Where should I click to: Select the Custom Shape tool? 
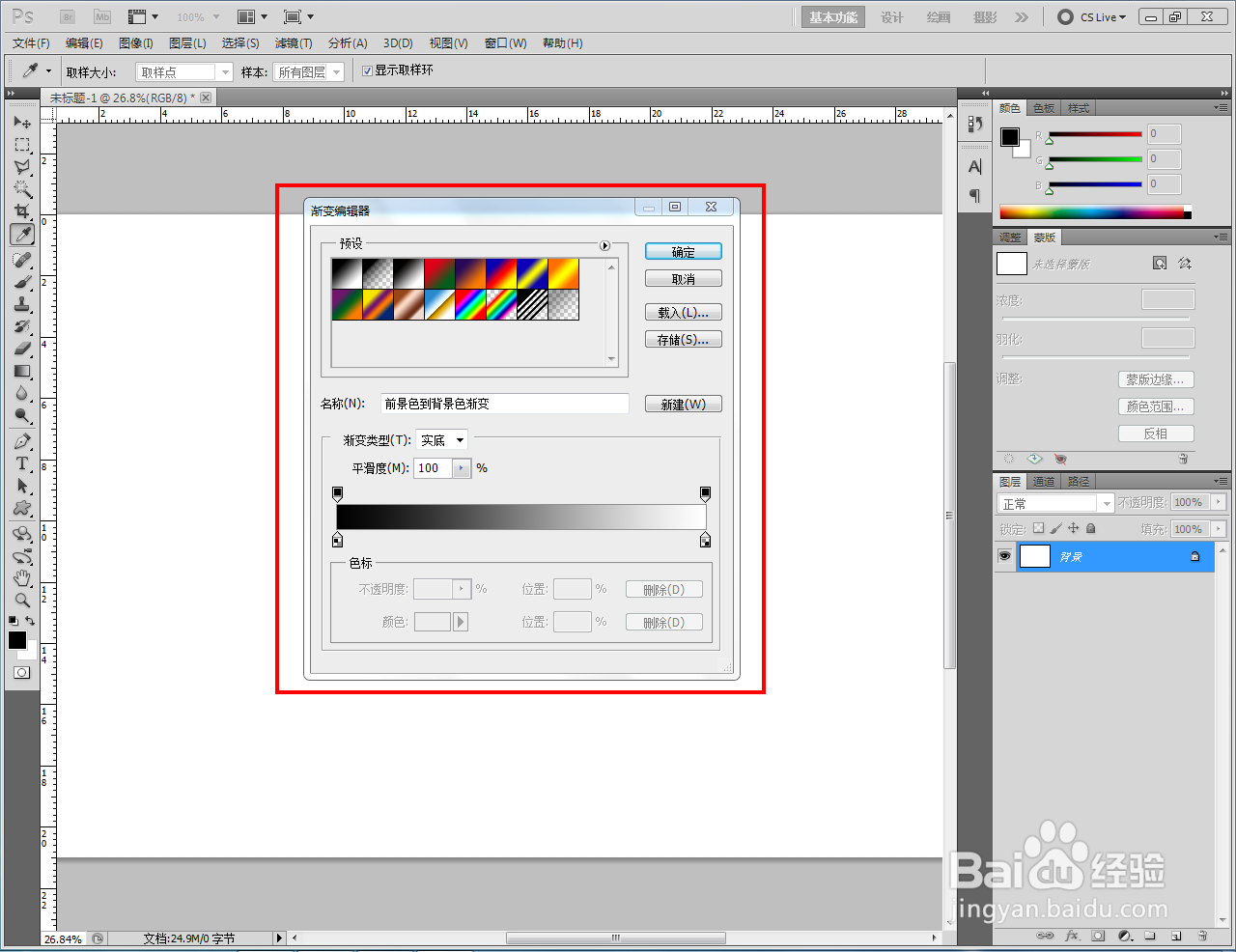(22, 508)
